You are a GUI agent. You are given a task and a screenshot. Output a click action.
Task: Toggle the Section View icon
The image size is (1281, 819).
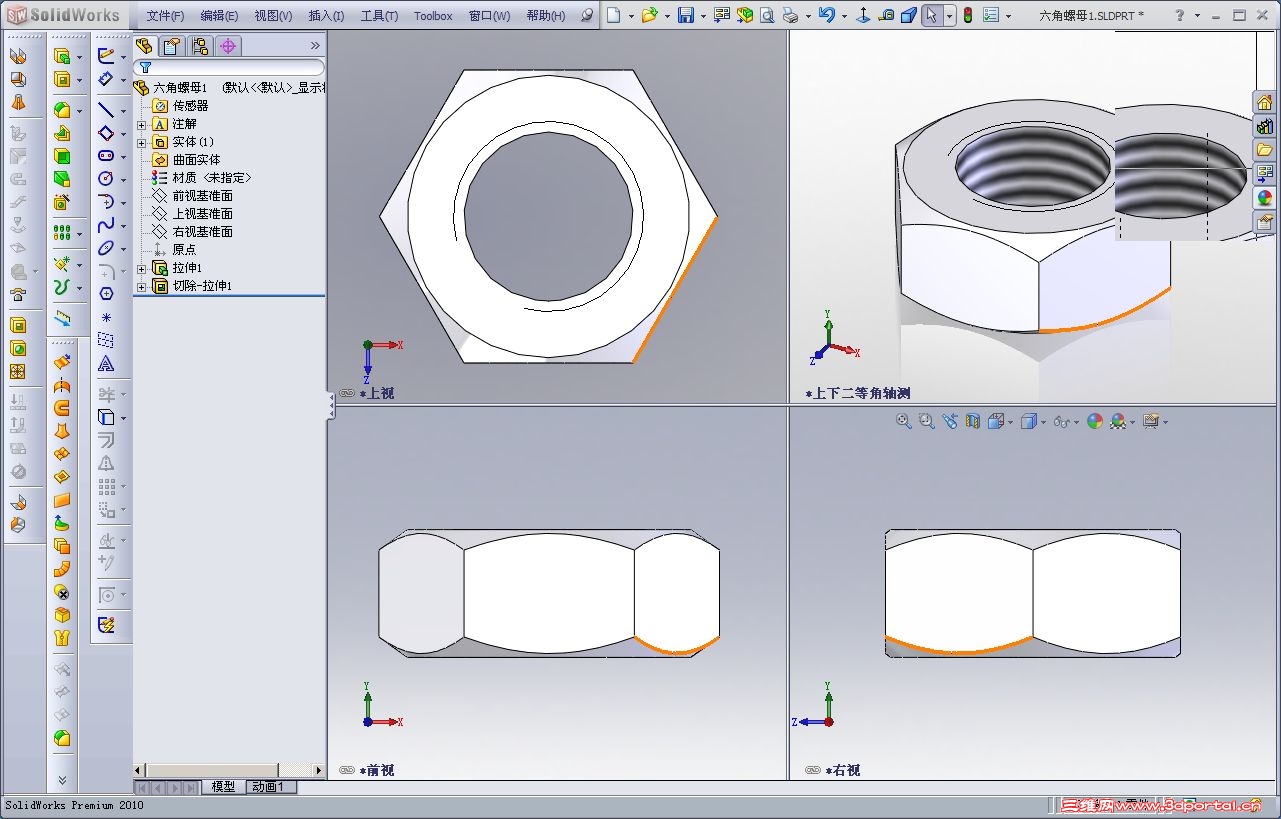[x=973, y=422]
